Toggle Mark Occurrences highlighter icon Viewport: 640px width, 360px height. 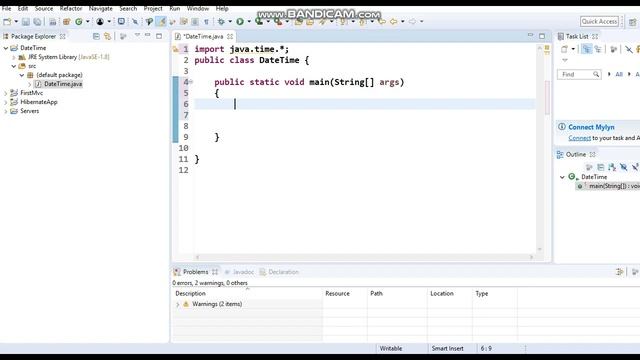(x=162, y=22)
